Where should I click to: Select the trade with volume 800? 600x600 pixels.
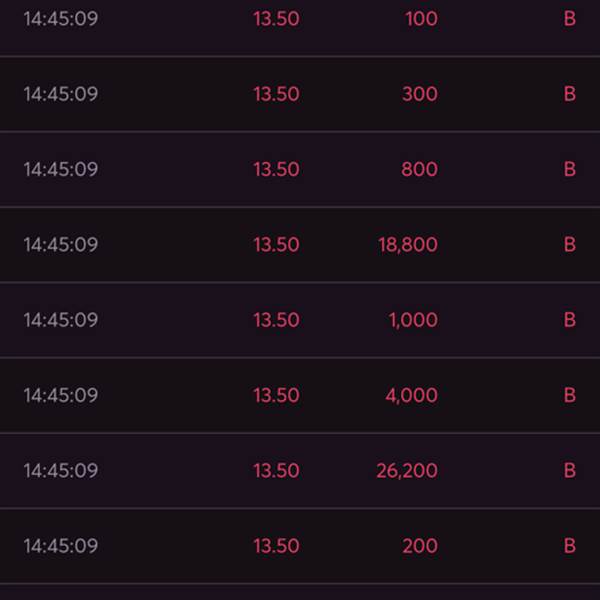(x=419, y=169)
